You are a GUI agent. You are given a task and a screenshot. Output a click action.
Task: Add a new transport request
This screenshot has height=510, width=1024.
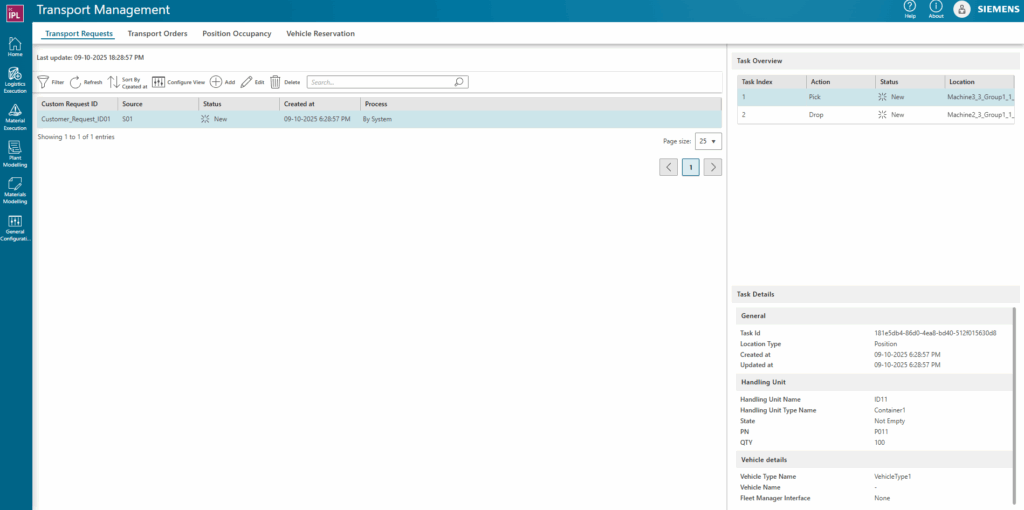tap(222, 82)
